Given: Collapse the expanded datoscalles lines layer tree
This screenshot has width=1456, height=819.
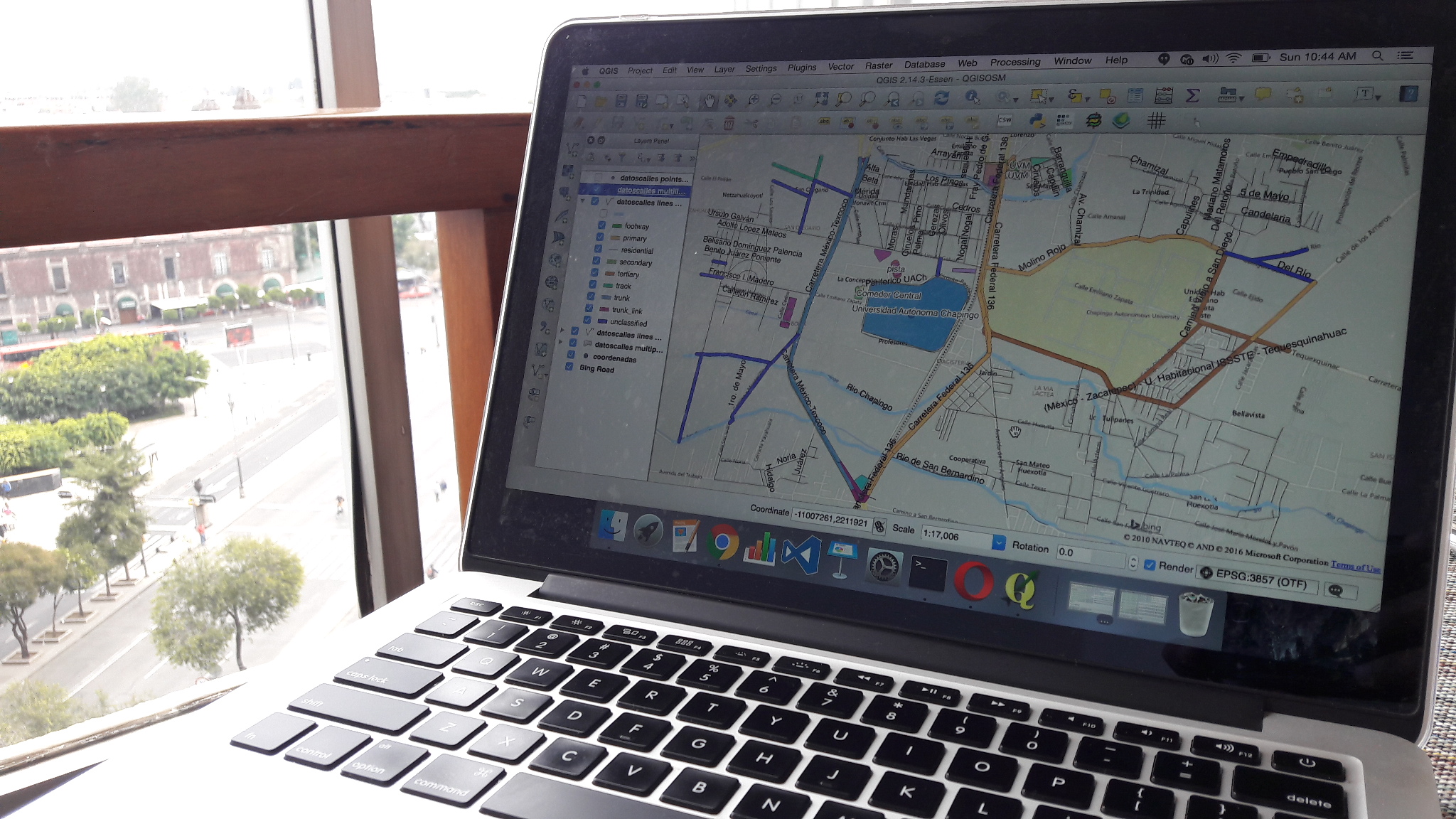Looking at the screenshot, I should [583, 202].
